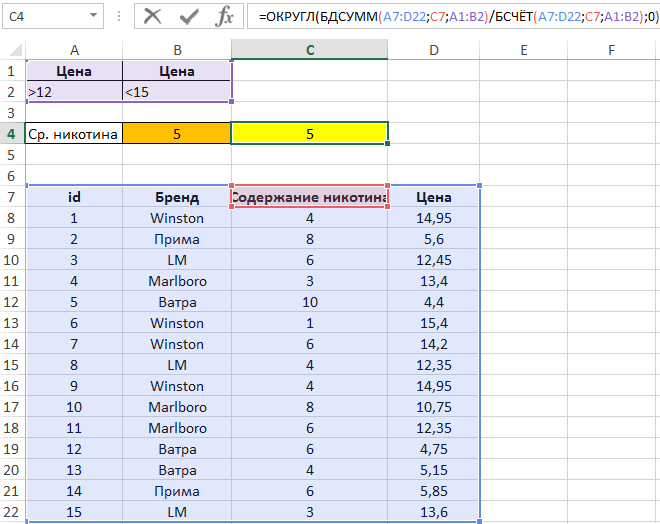Confirm the formula with the Enter checkmark

pyautogui.click(x=189, y=16)
